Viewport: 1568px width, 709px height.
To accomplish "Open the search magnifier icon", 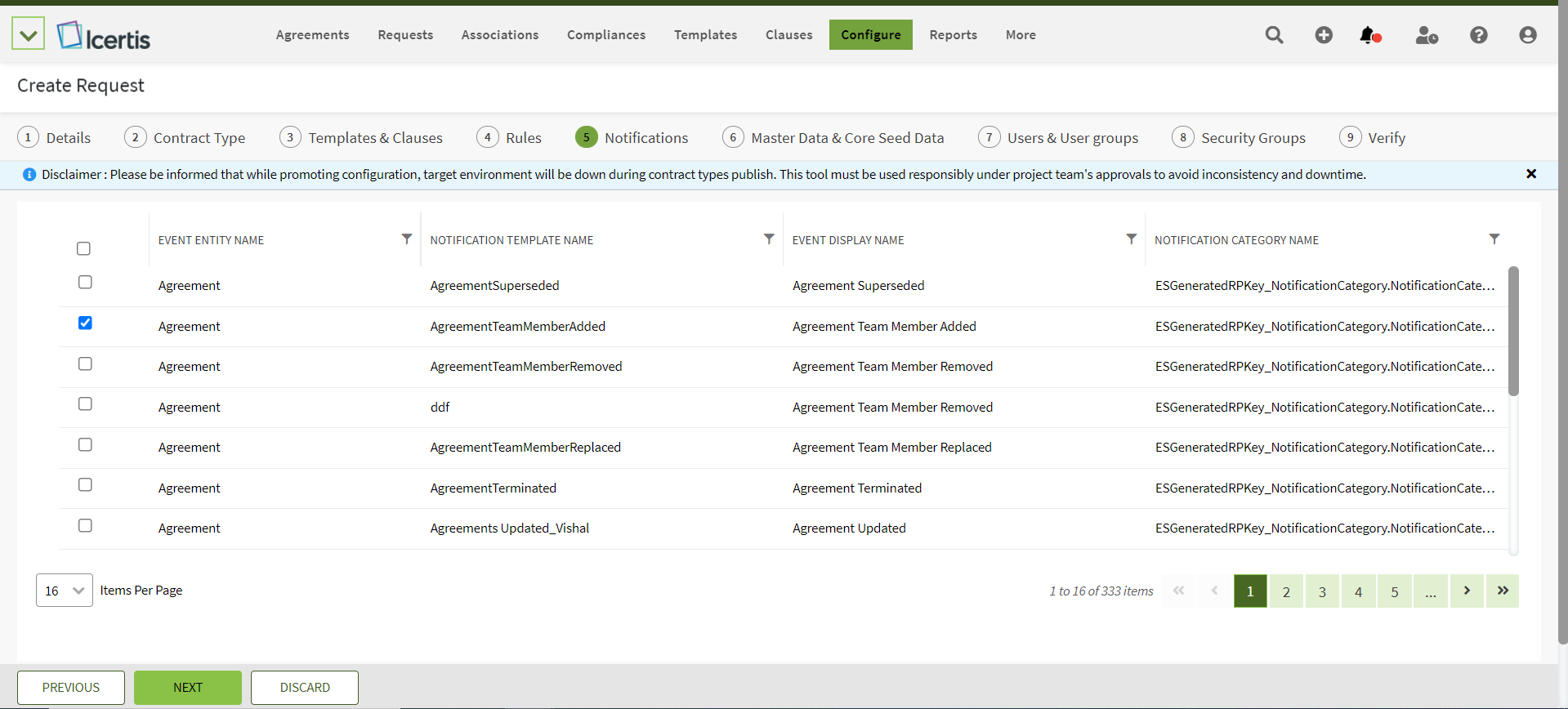I will point(1274,35).
